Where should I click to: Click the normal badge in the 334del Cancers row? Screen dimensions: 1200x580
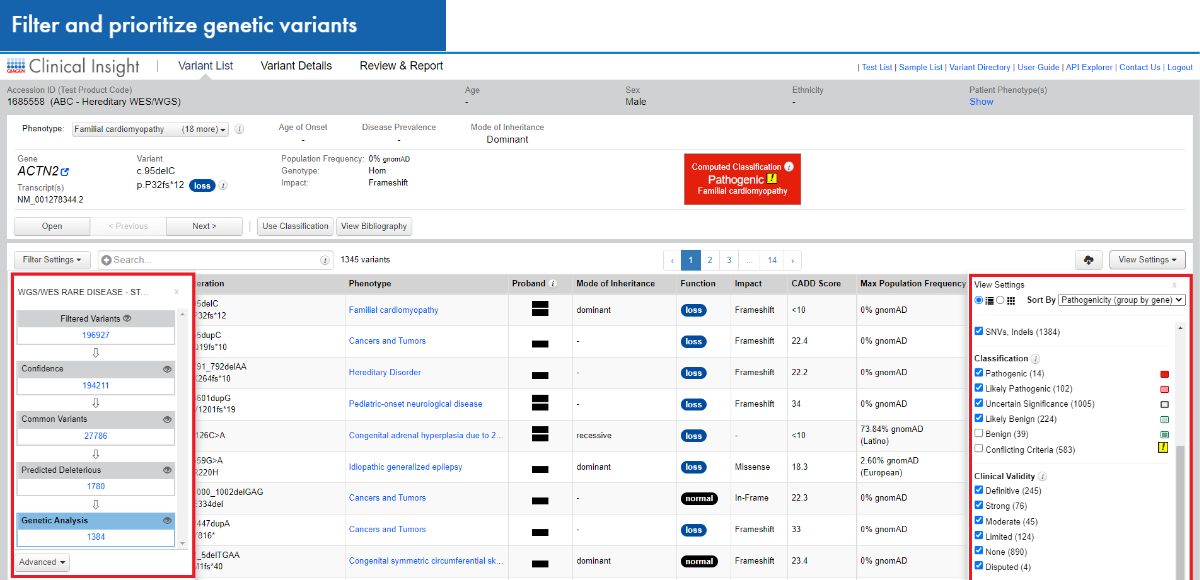point(699,498)
